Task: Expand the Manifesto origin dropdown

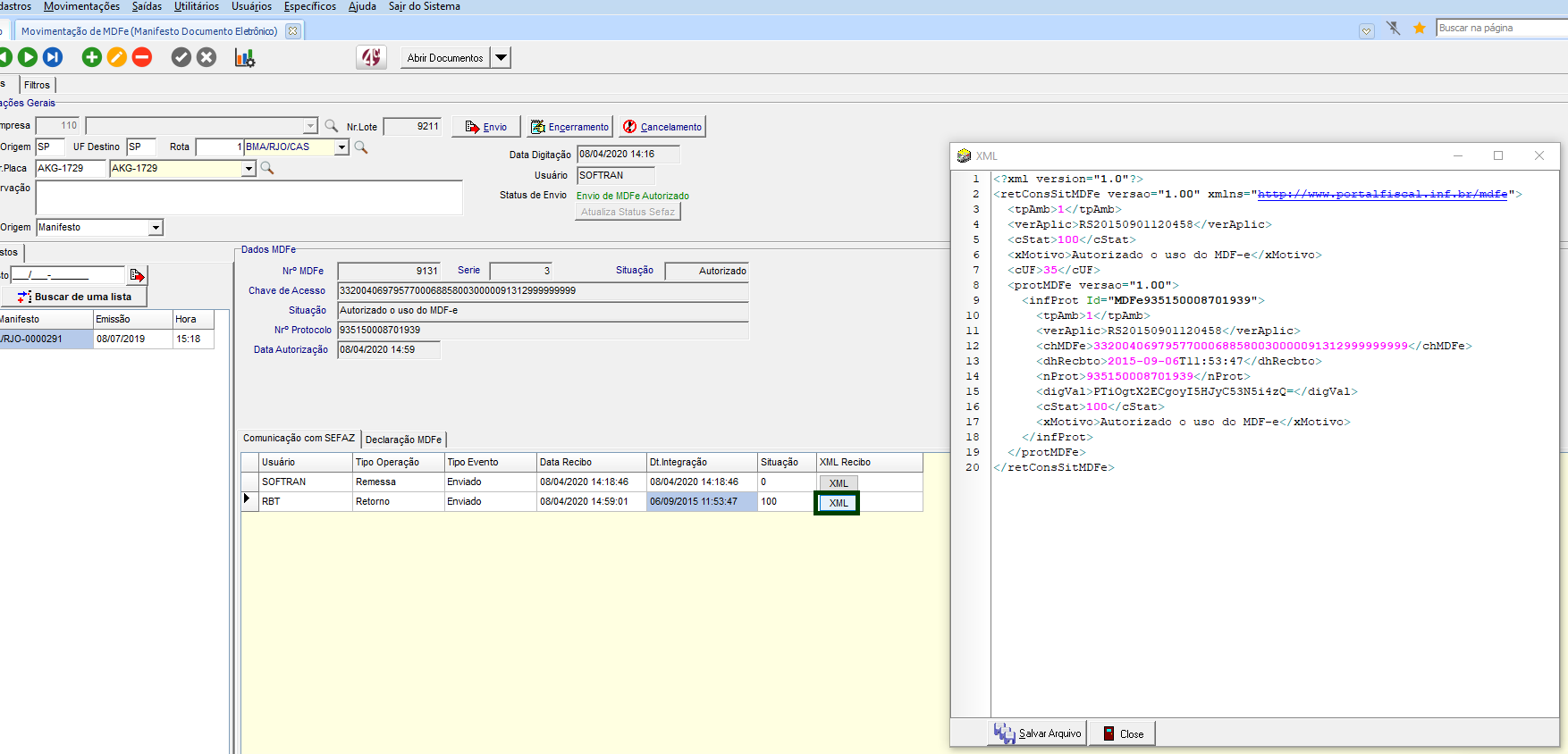Action: click(x=156, y=228)
